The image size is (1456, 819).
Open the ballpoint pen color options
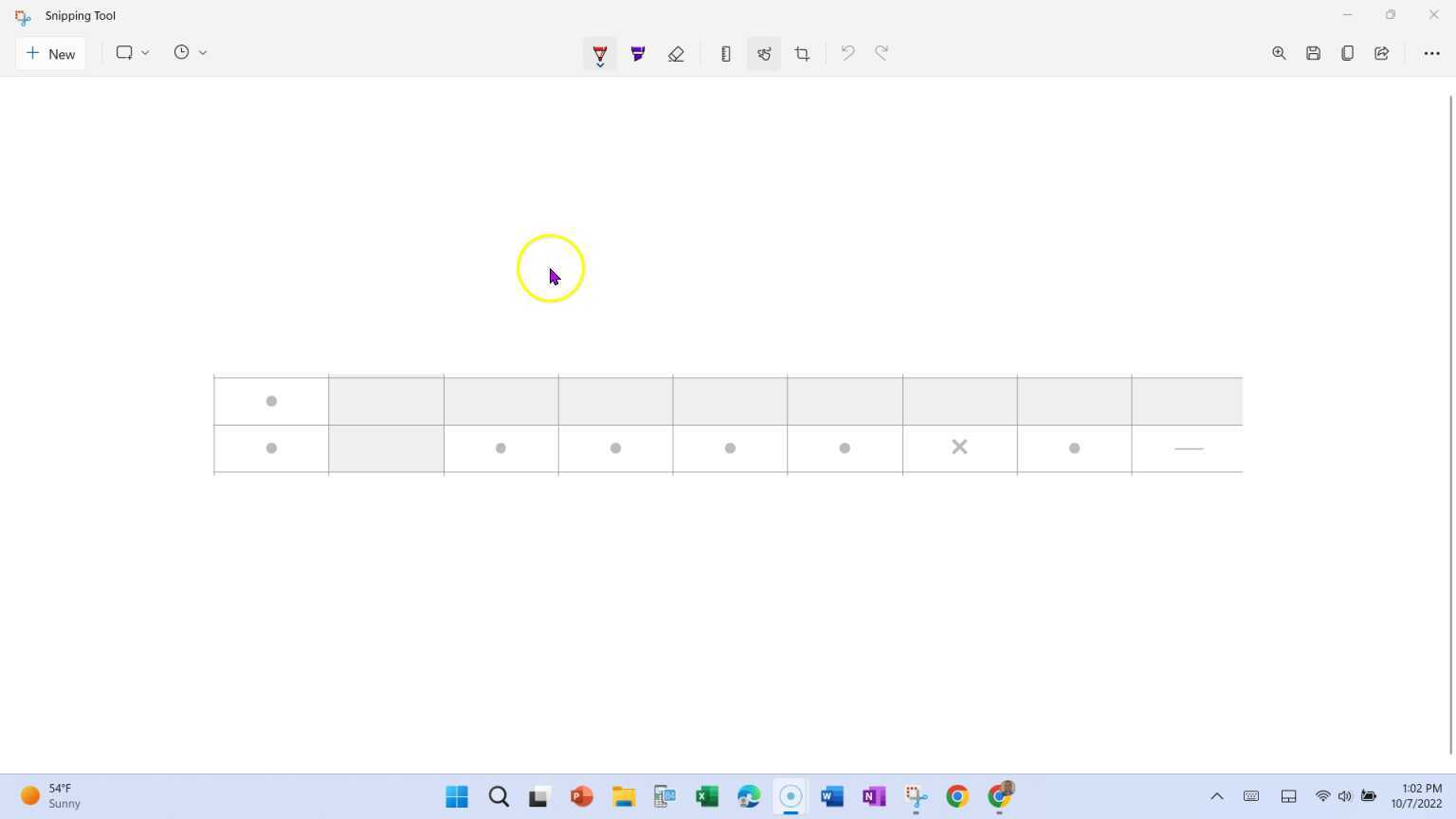599,66
